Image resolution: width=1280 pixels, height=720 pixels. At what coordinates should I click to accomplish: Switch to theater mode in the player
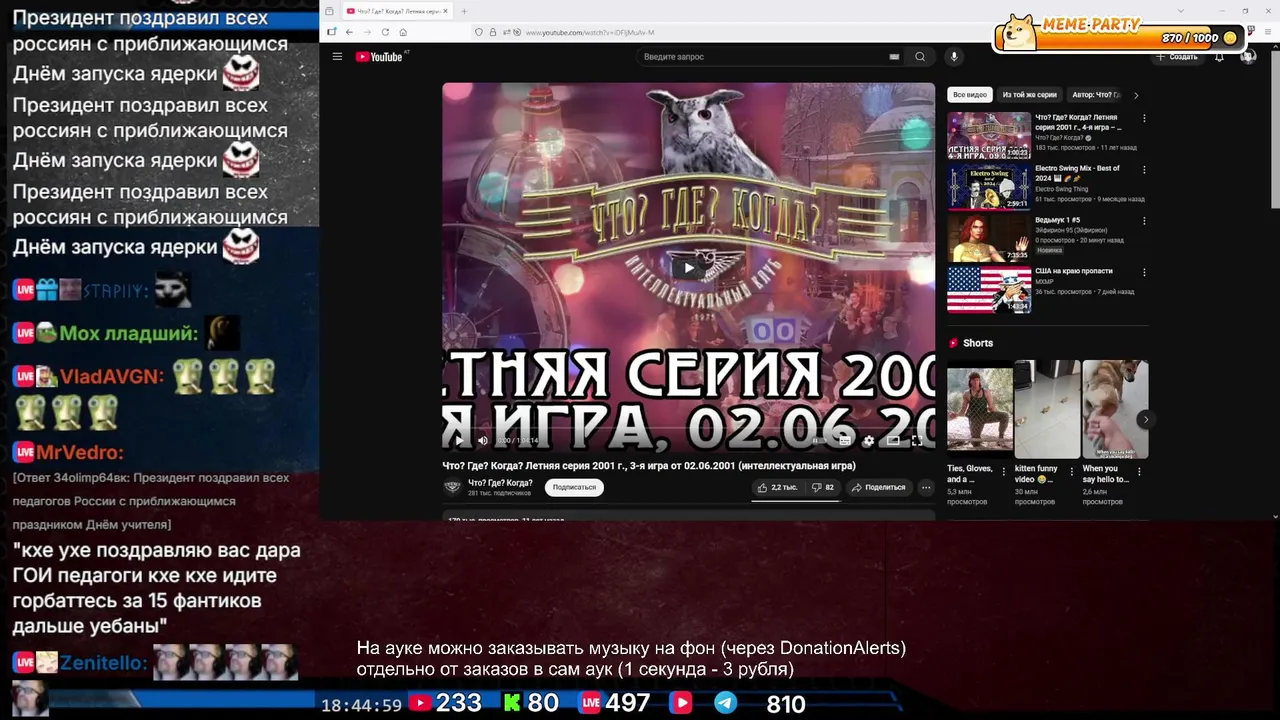tap(893, 440)
